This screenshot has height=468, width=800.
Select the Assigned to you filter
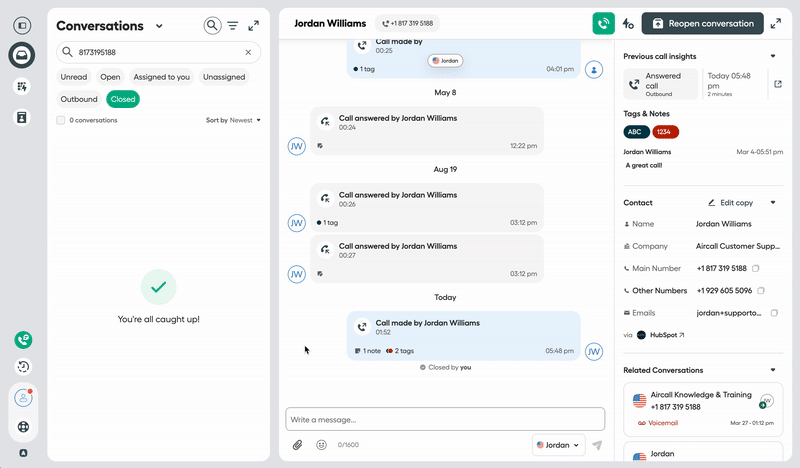(161, 77)
